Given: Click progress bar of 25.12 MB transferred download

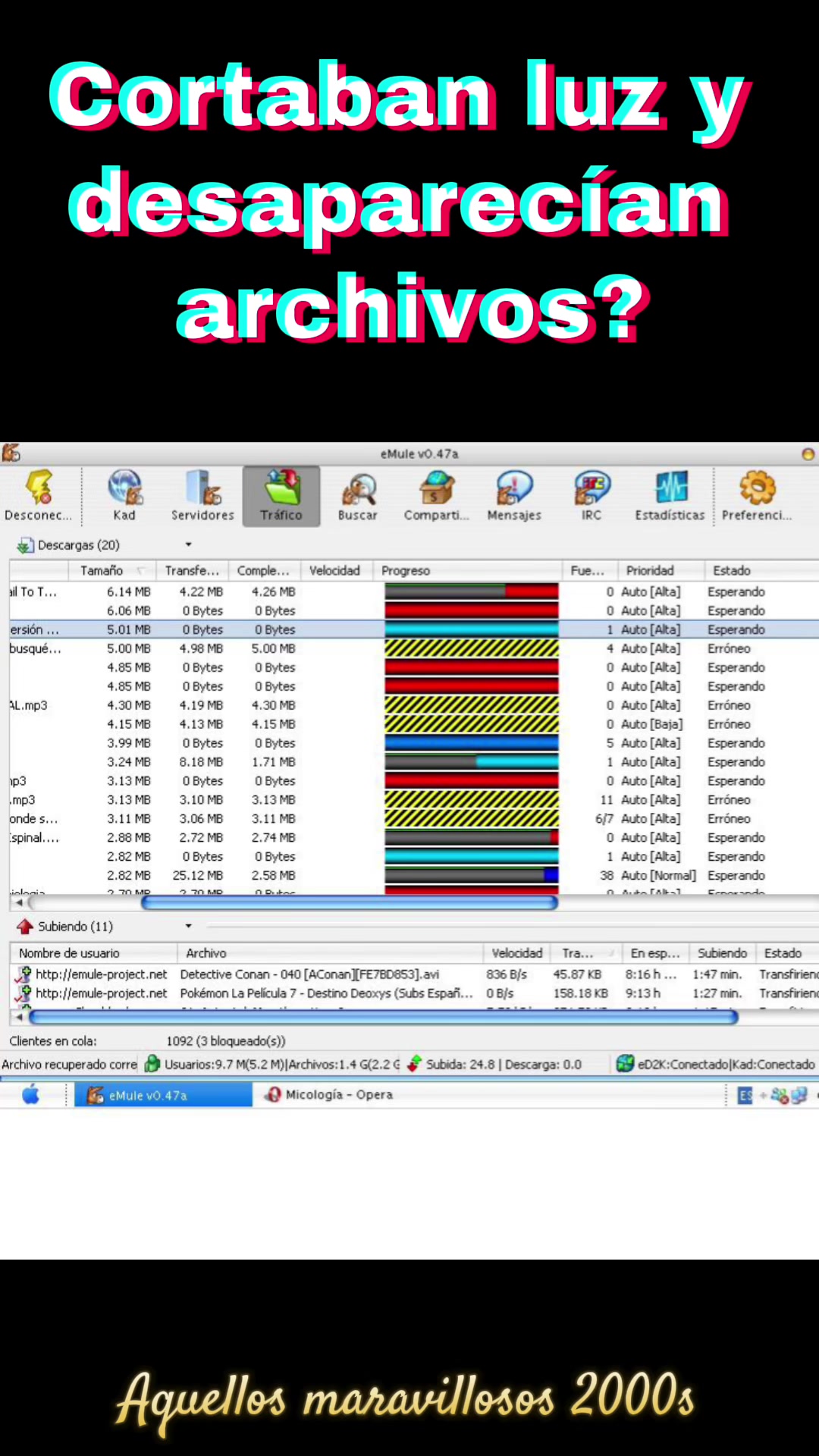Looking at the screenshot, I should [472, 875].
